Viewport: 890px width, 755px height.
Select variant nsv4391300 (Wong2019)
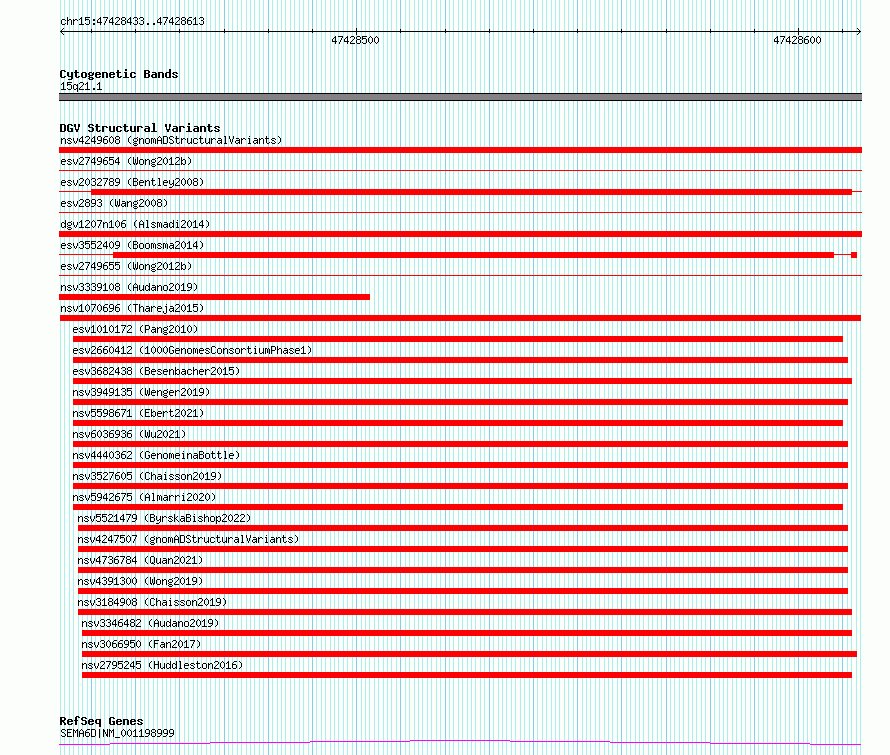coord(140,581)
